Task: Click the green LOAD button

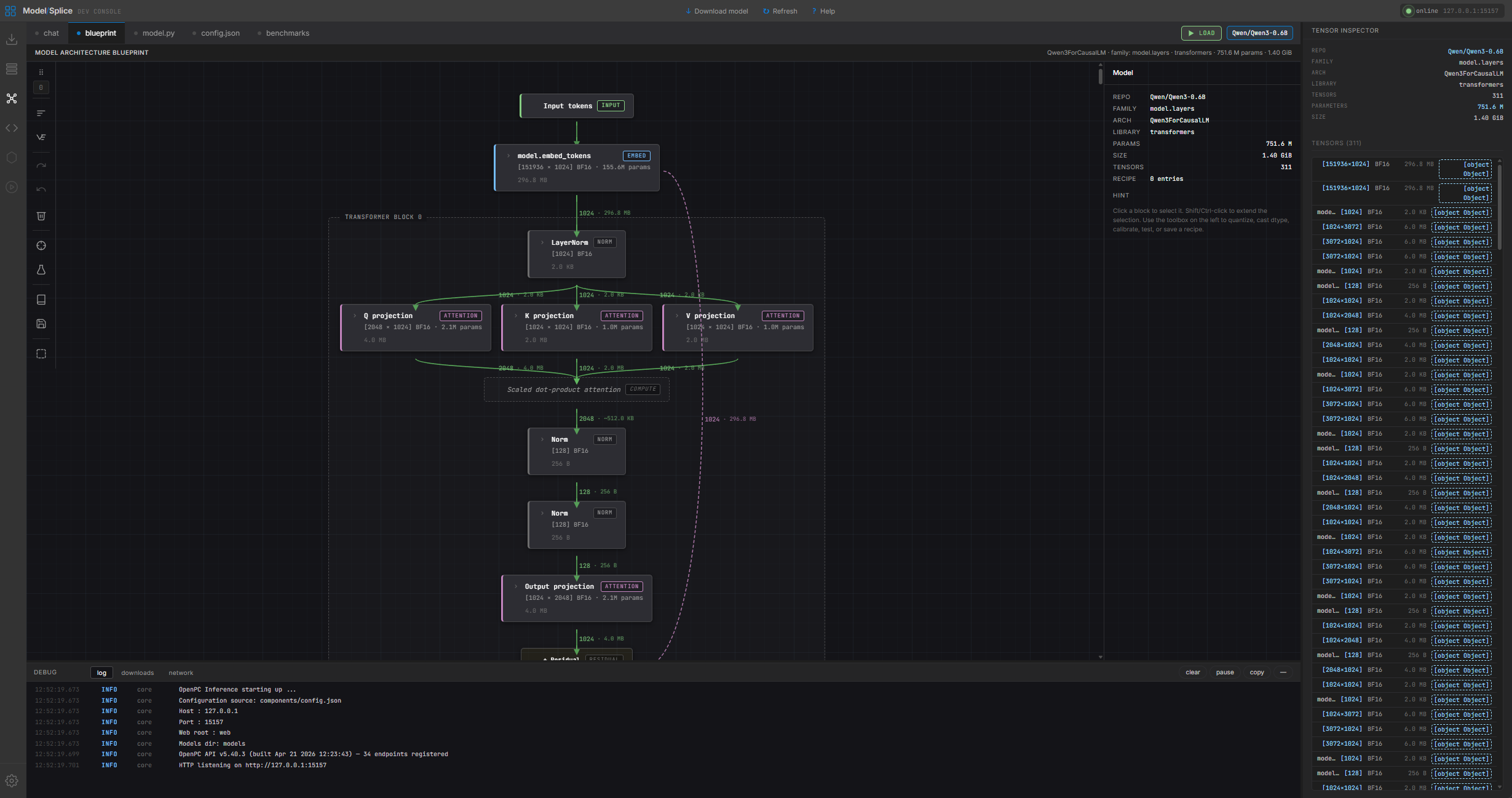Action: 1201,33
